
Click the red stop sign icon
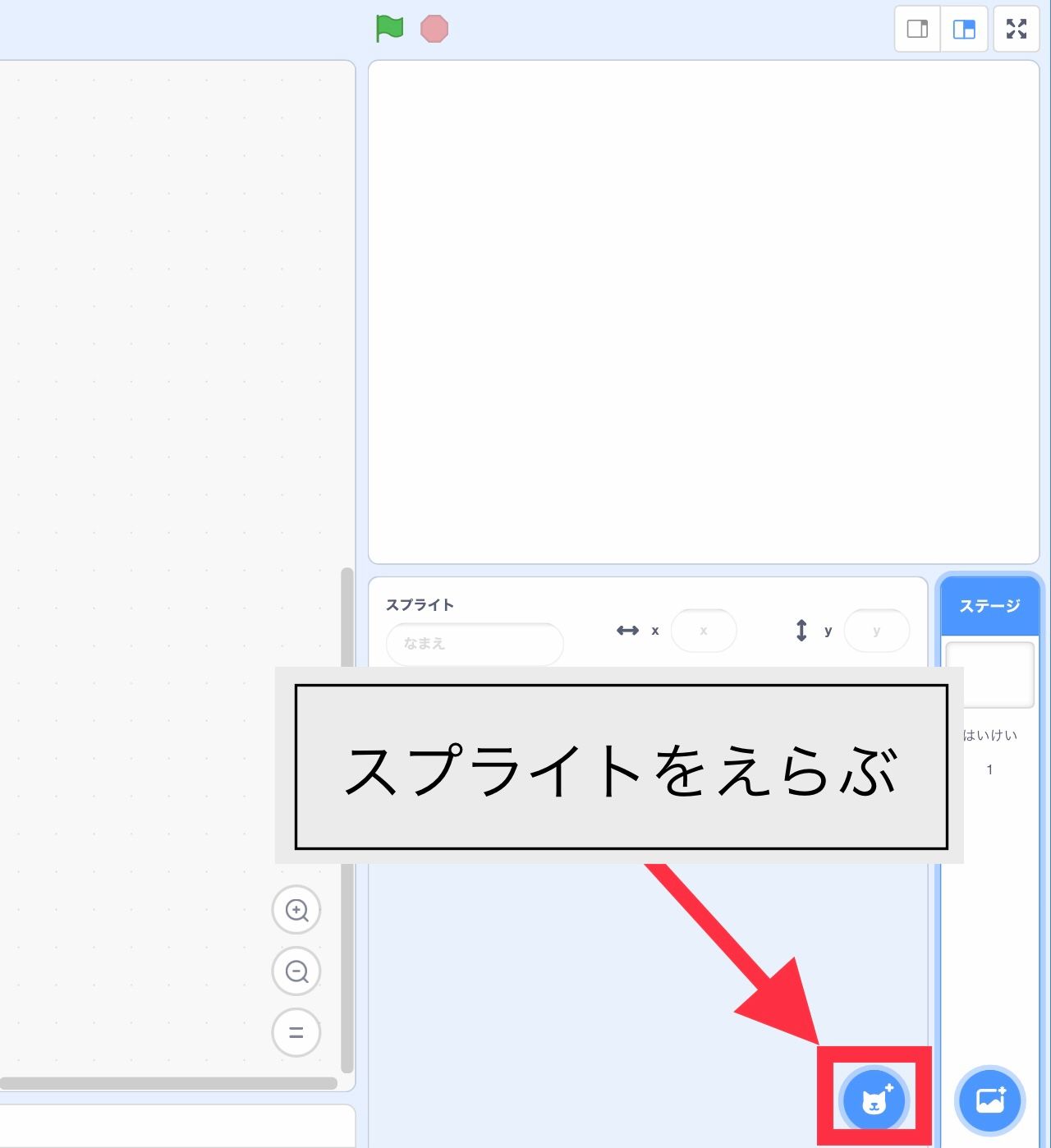pos(434,29)
